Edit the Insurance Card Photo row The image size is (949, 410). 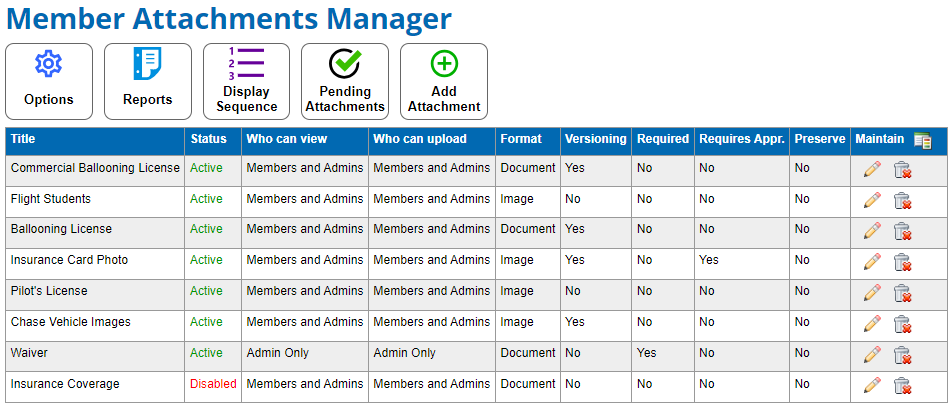coord(872,261)
